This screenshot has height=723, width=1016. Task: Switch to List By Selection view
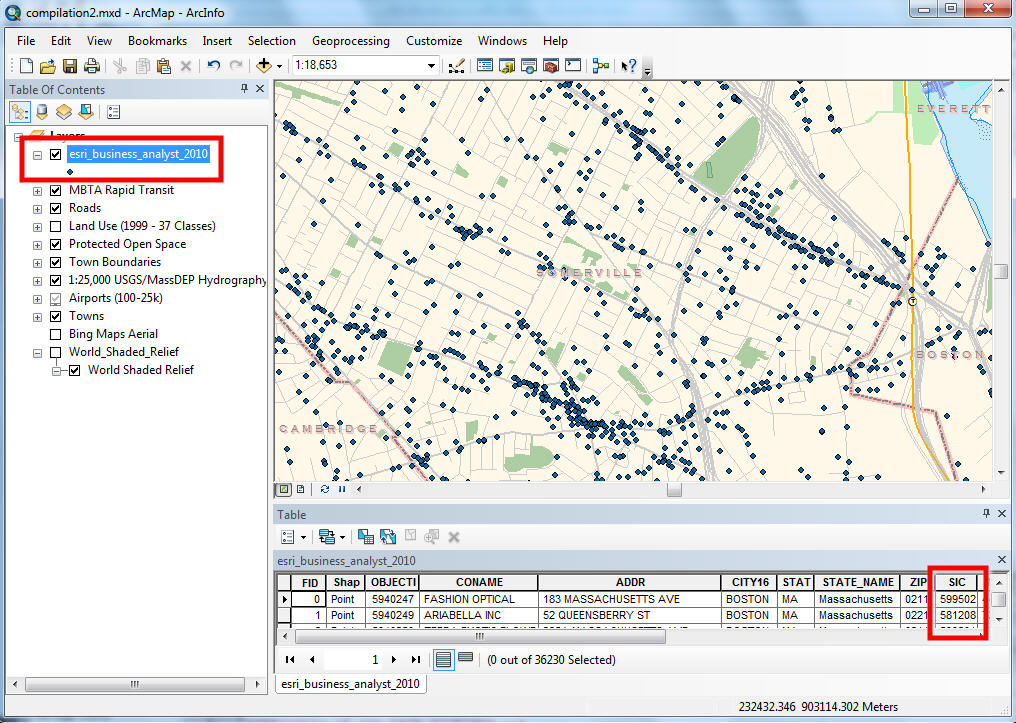click(x=86, y=112)
